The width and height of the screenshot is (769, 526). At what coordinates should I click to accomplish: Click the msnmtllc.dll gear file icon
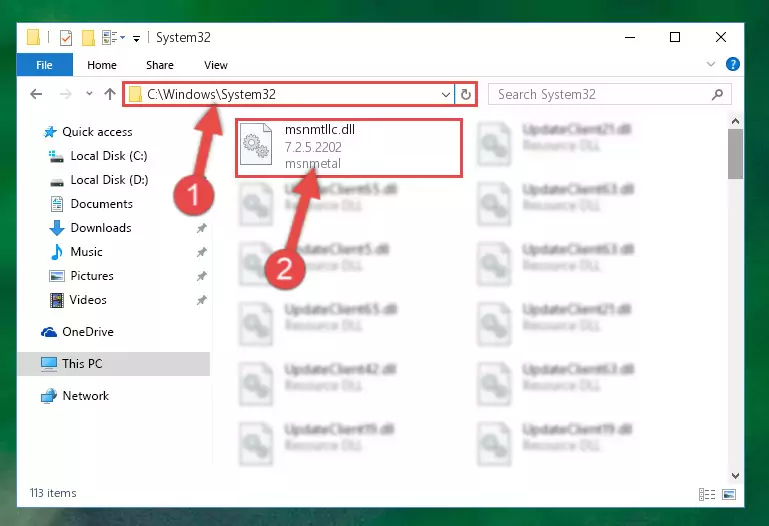256,144
